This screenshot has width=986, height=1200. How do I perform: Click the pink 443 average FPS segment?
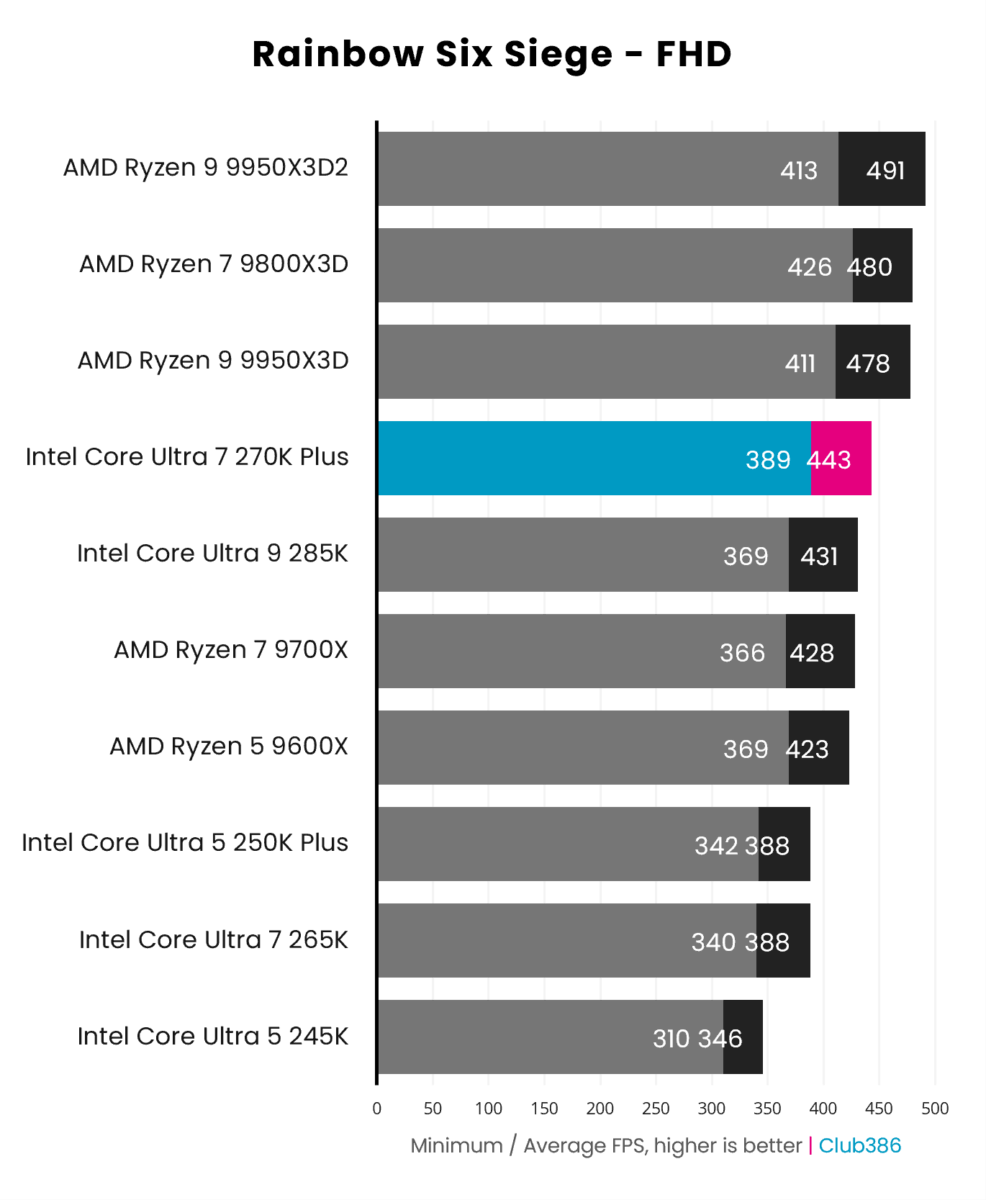pos(841,458)
